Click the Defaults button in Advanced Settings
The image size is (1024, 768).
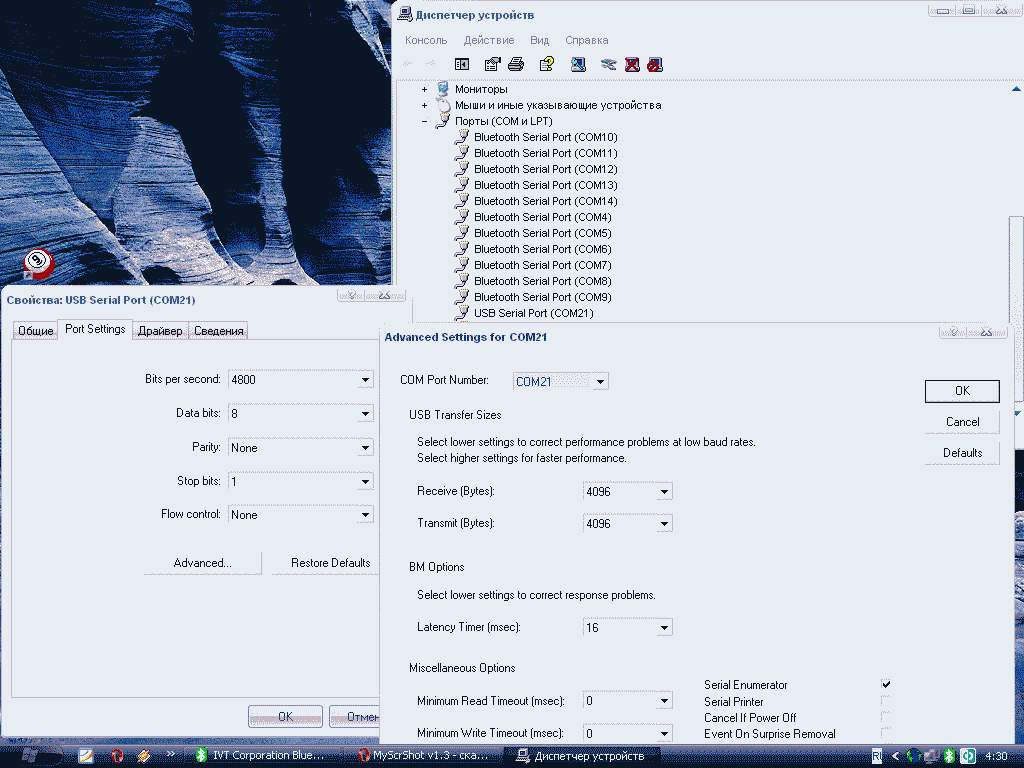962,453
